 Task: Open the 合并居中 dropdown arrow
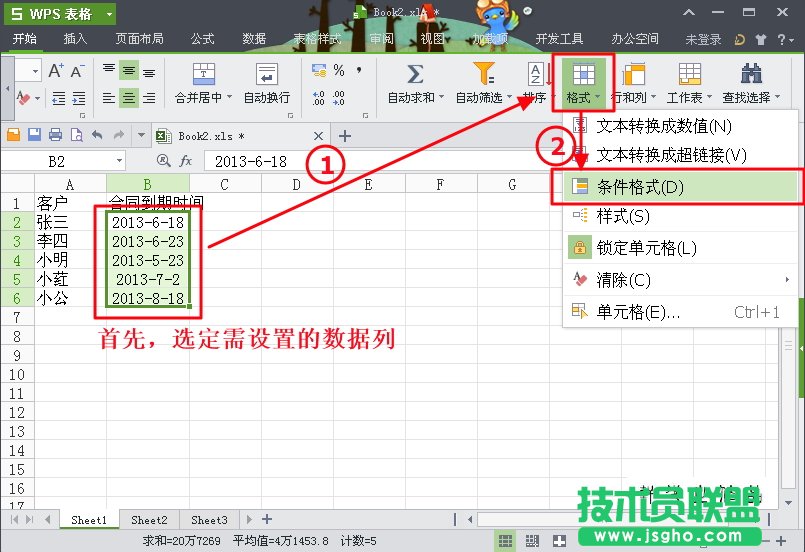[x=229, y=97]
